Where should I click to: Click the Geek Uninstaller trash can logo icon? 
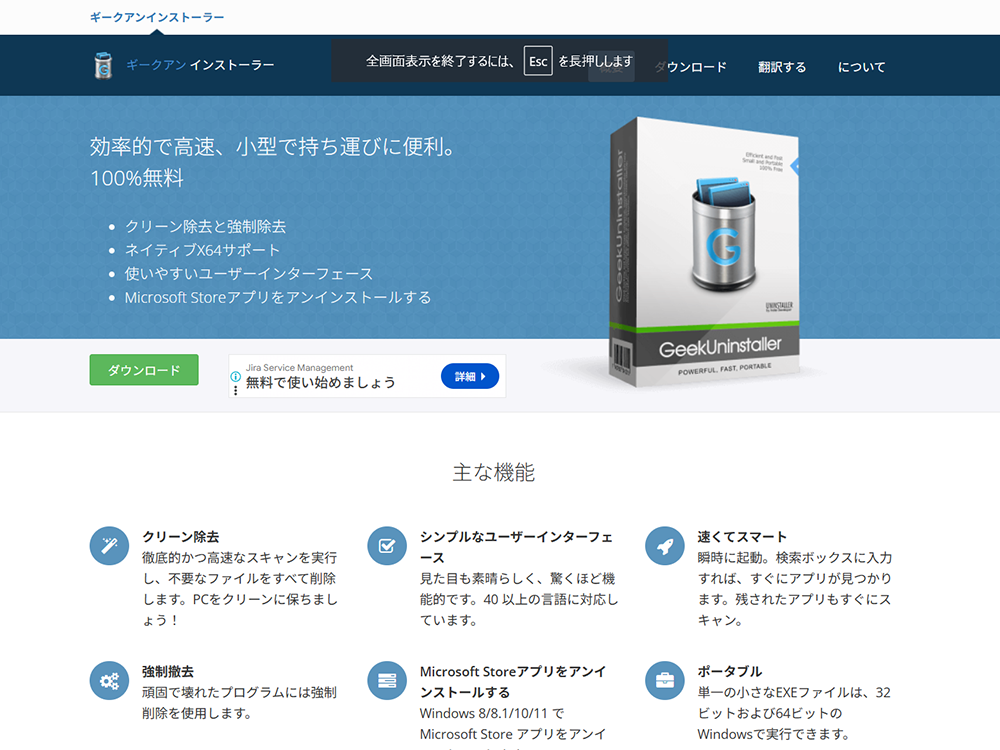click(x=103, y=65)
